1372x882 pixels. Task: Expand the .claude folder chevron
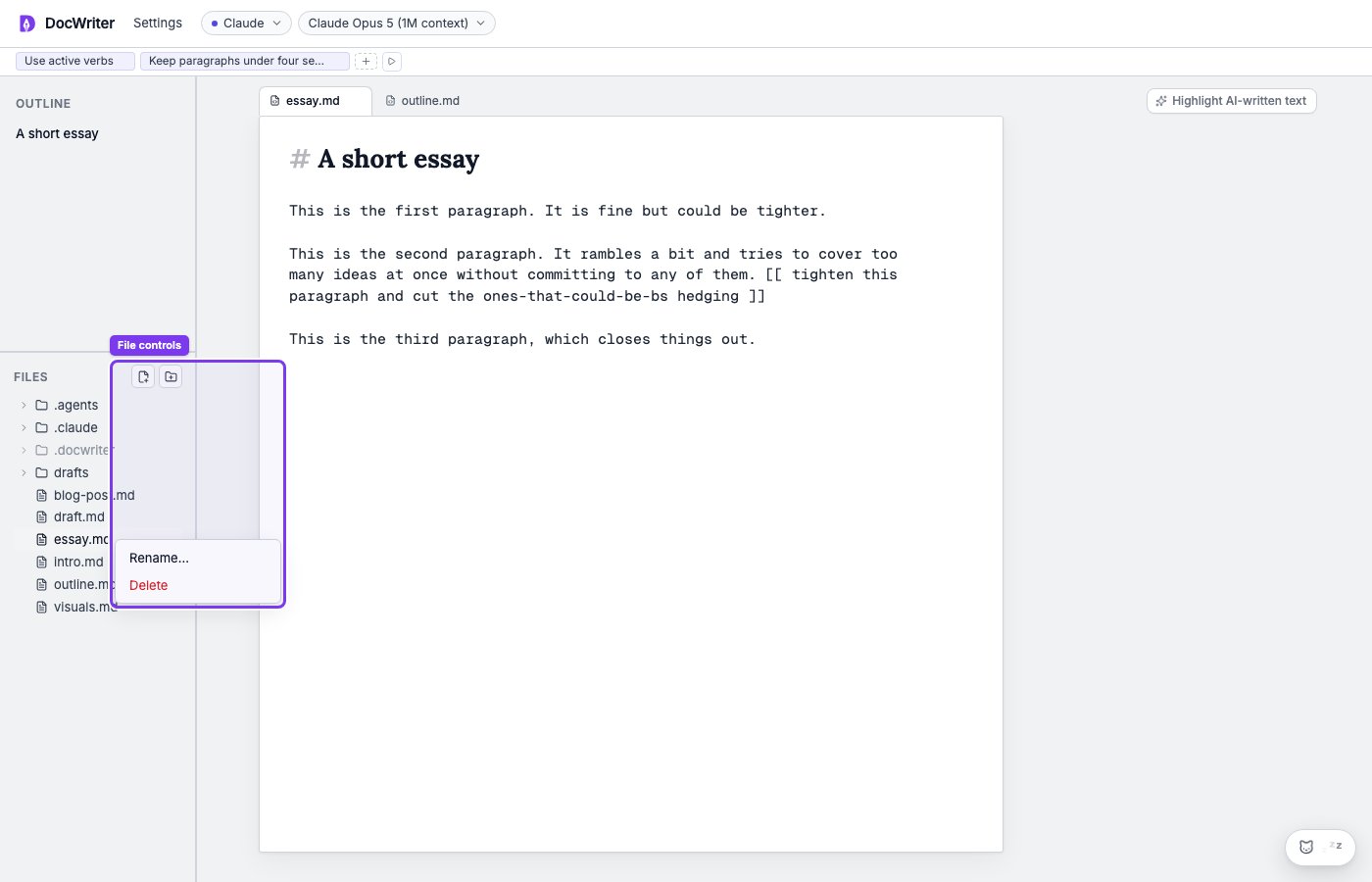[x=24, y=427]
